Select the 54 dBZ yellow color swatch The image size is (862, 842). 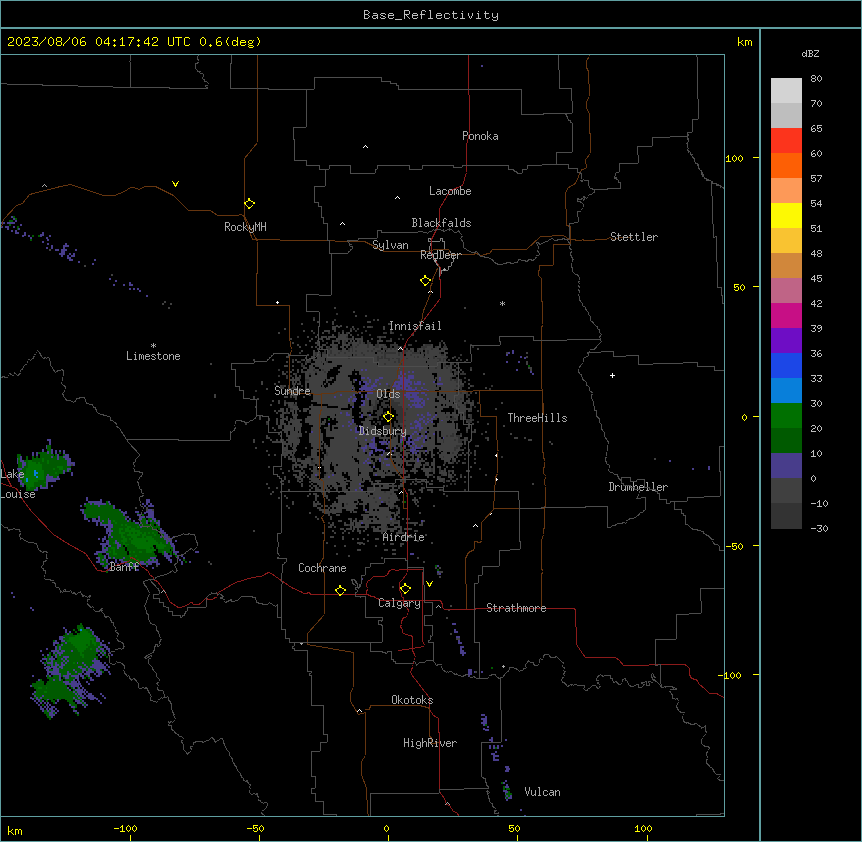click(786, 215)
